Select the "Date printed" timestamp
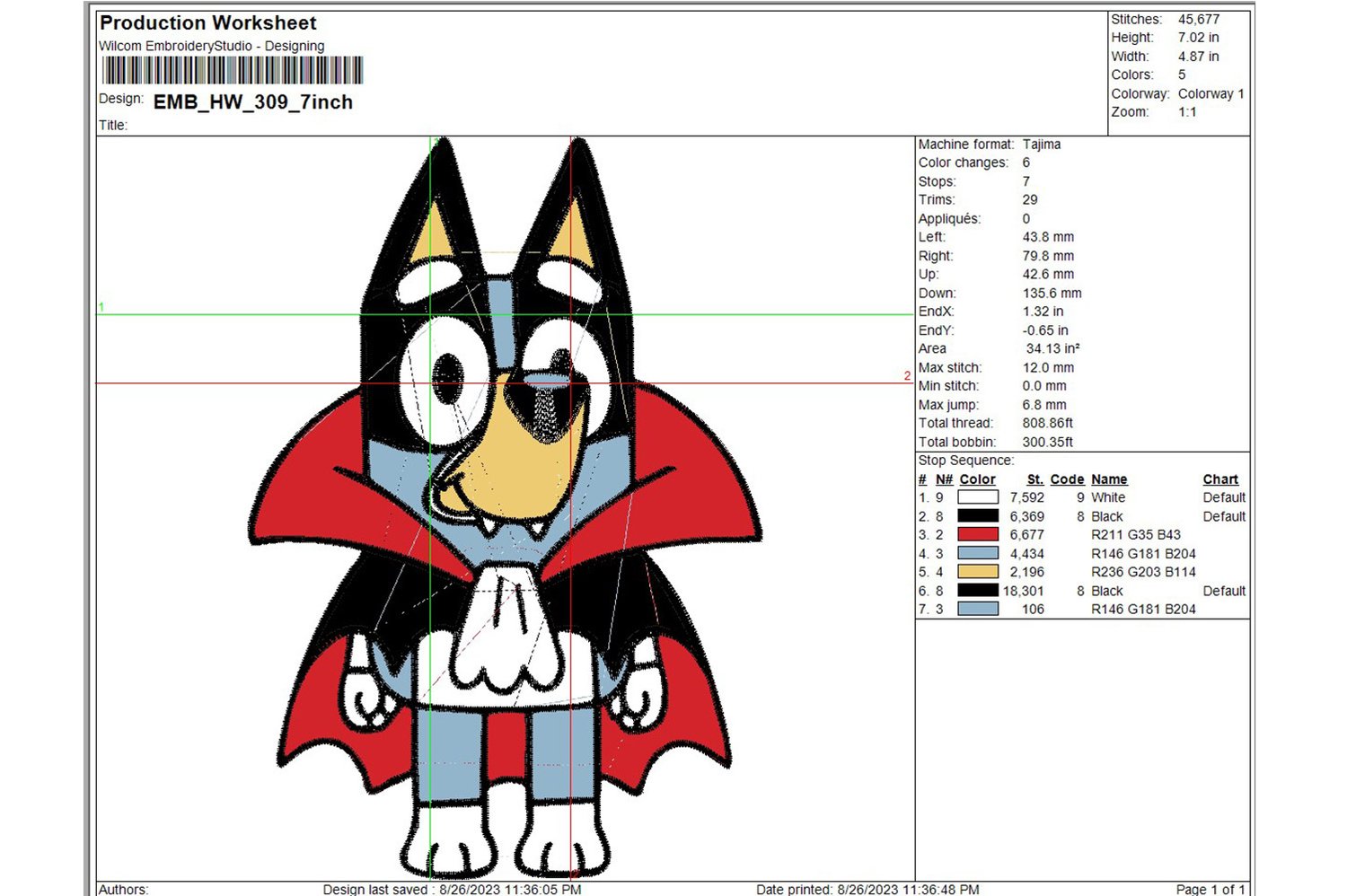 [x=867, y=890]
